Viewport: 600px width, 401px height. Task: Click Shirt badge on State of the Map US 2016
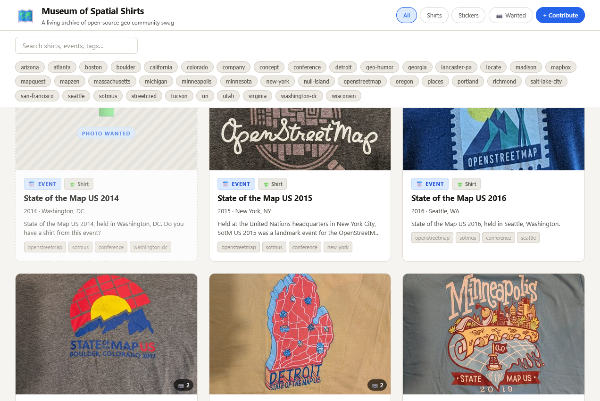(466, 184)
